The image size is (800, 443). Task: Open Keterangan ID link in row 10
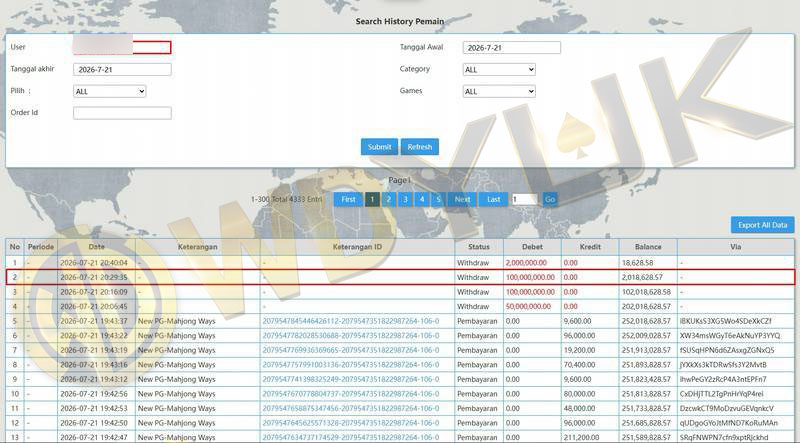[351, 393]
